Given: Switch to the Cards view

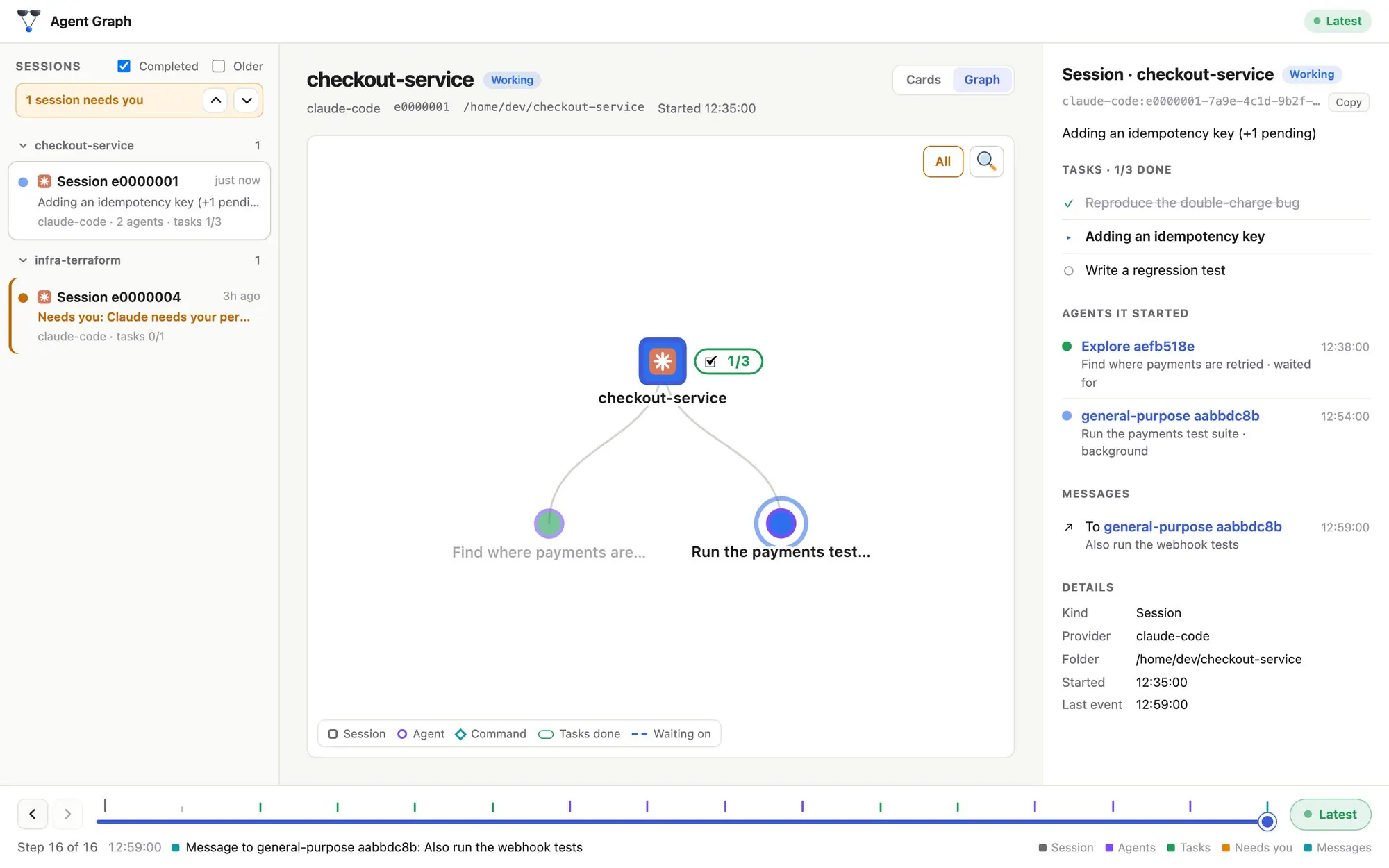Looking at the screenshot, I should click(923, 80).
